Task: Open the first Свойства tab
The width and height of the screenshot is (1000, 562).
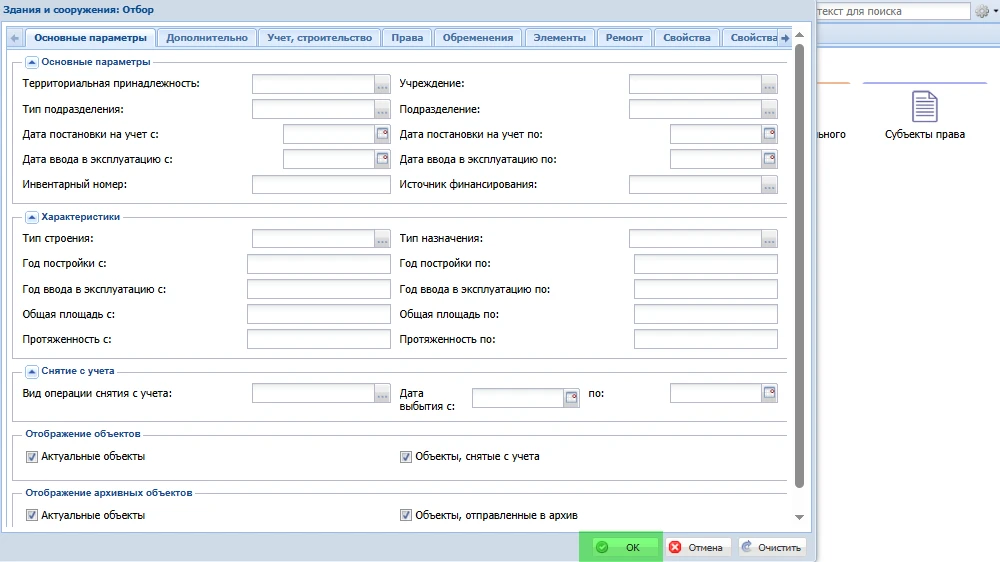Action: point(687,38)
